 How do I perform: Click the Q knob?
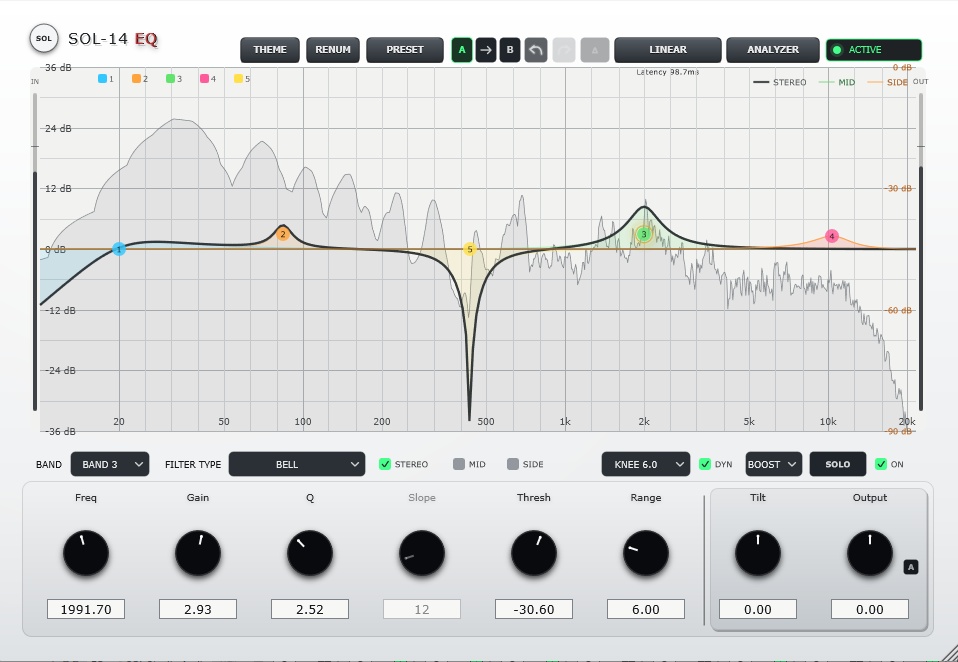(310, 553)
